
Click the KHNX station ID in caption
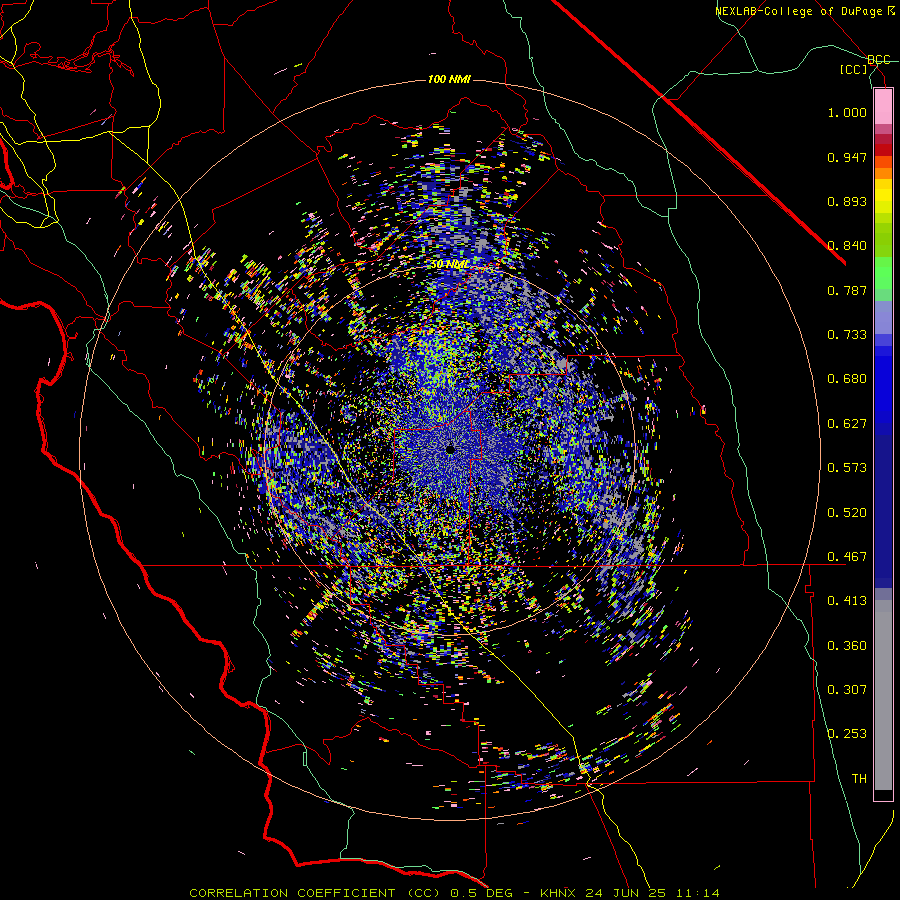(x=560, y=893)
